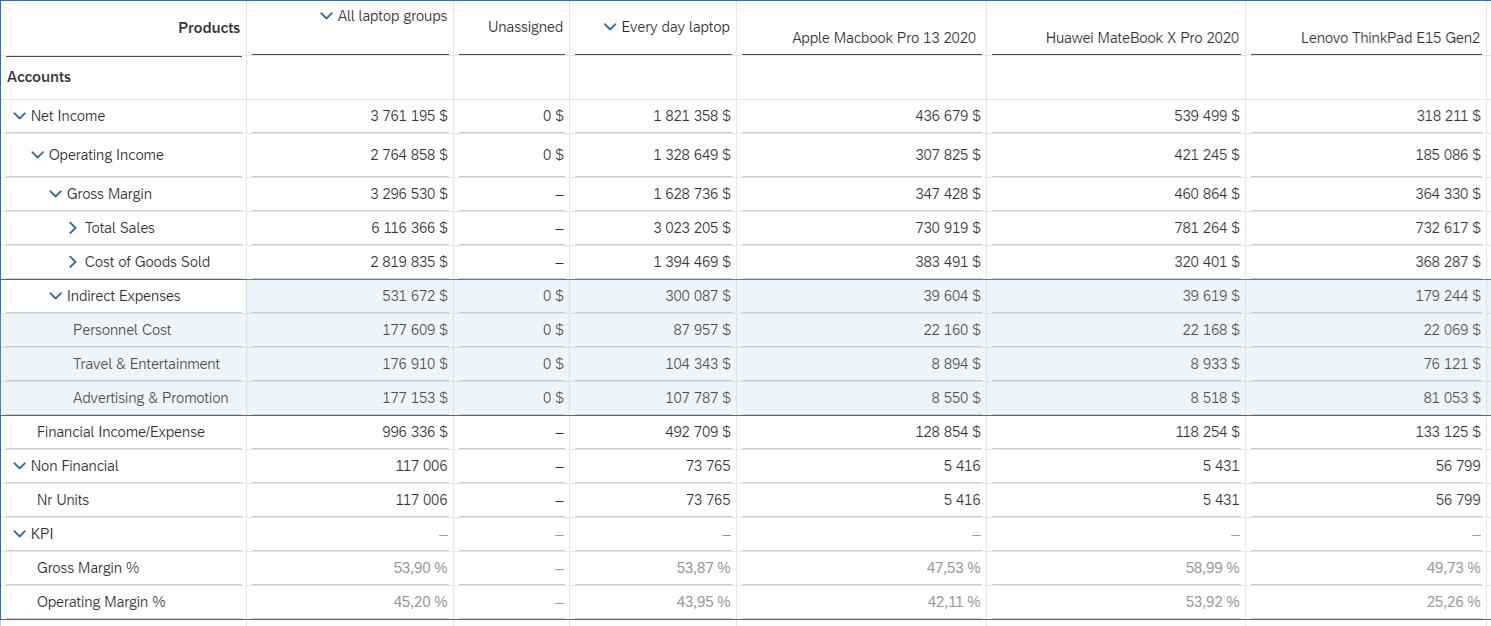Click the Every day laptop Gross Margin % 53,87 %
The image size is (1491, 626).
[x=703, y=568]
